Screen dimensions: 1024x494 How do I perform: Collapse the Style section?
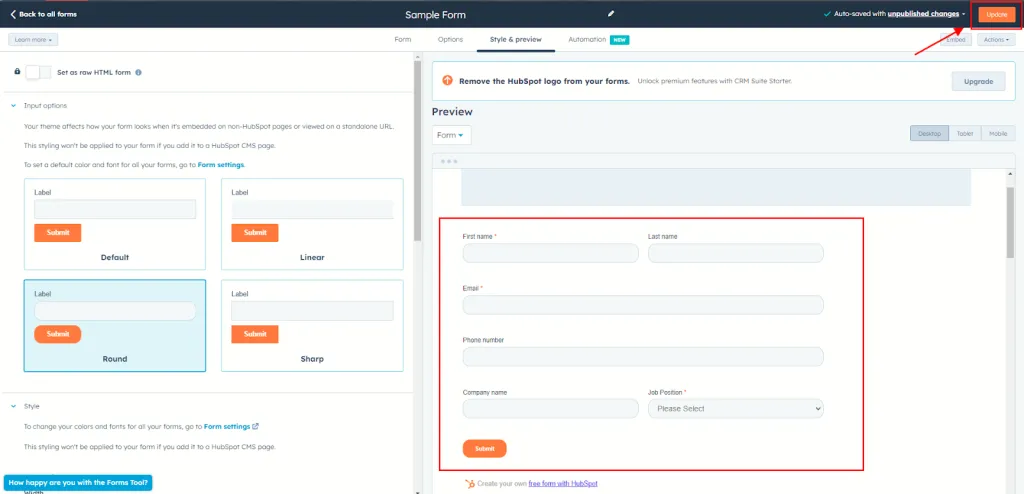[x=13, y=406]
